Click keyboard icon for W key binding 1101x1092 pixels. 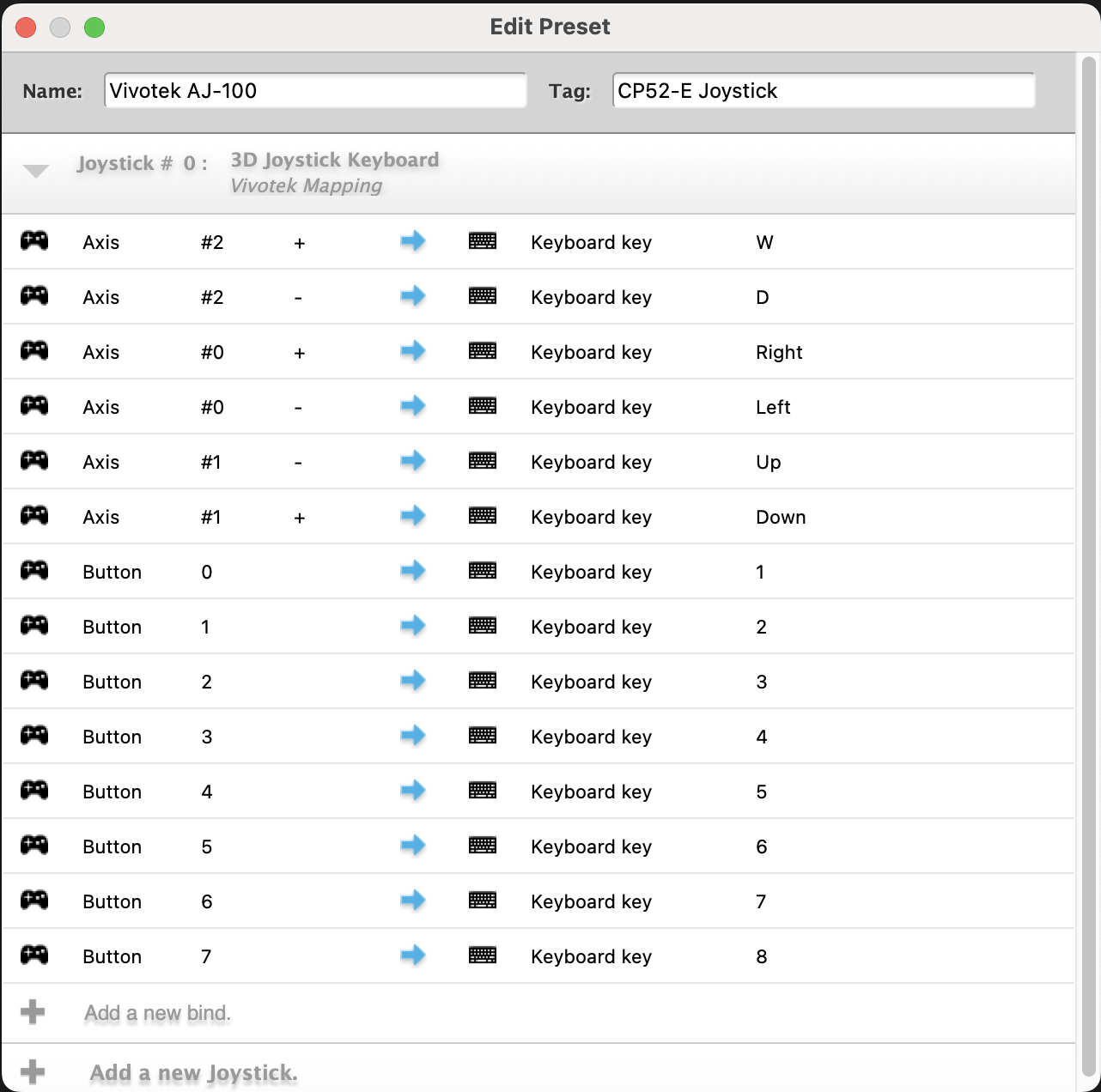(x=483, y=241)
